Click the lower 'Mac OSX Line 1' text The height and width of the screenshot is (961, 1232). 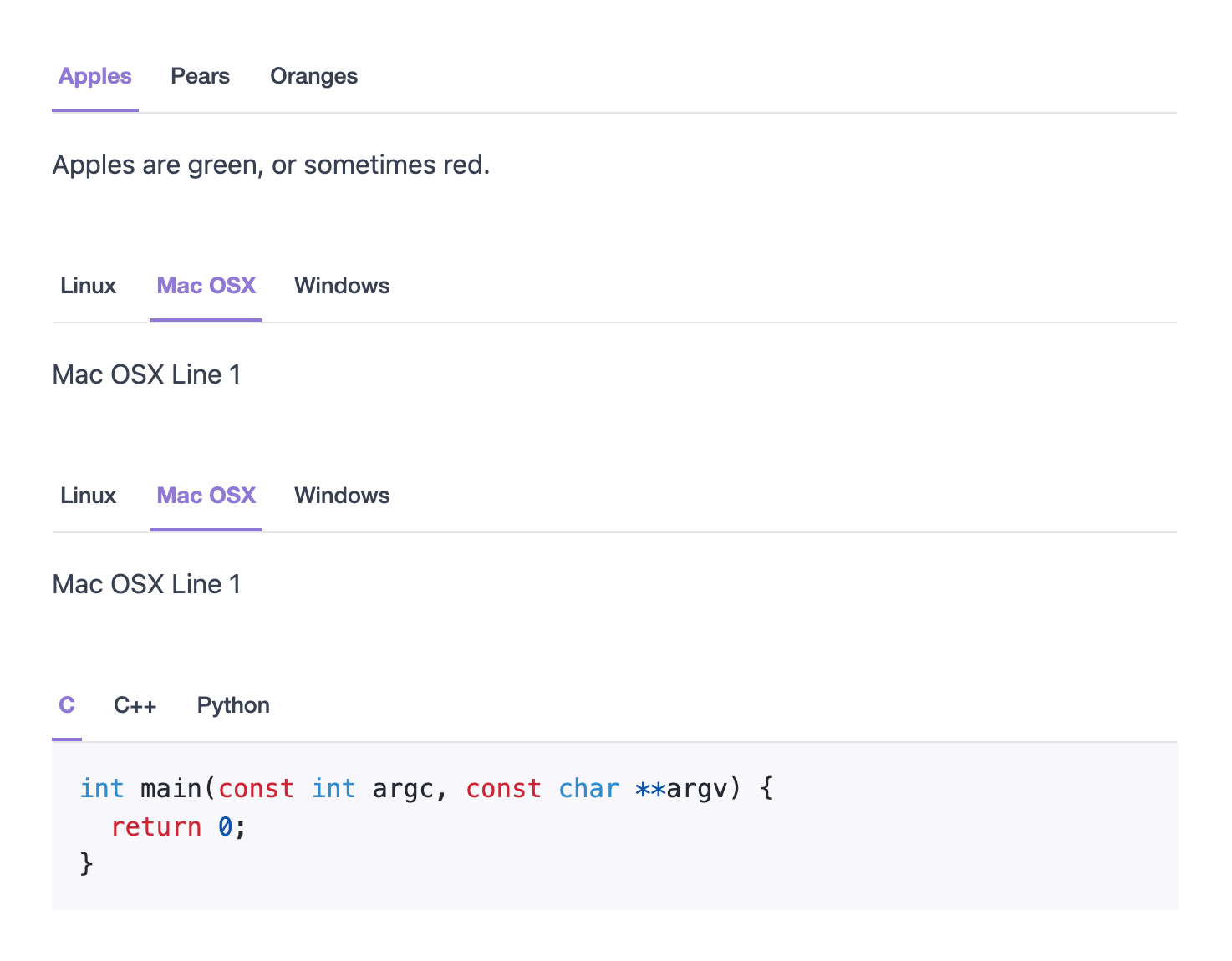[147, 584]
